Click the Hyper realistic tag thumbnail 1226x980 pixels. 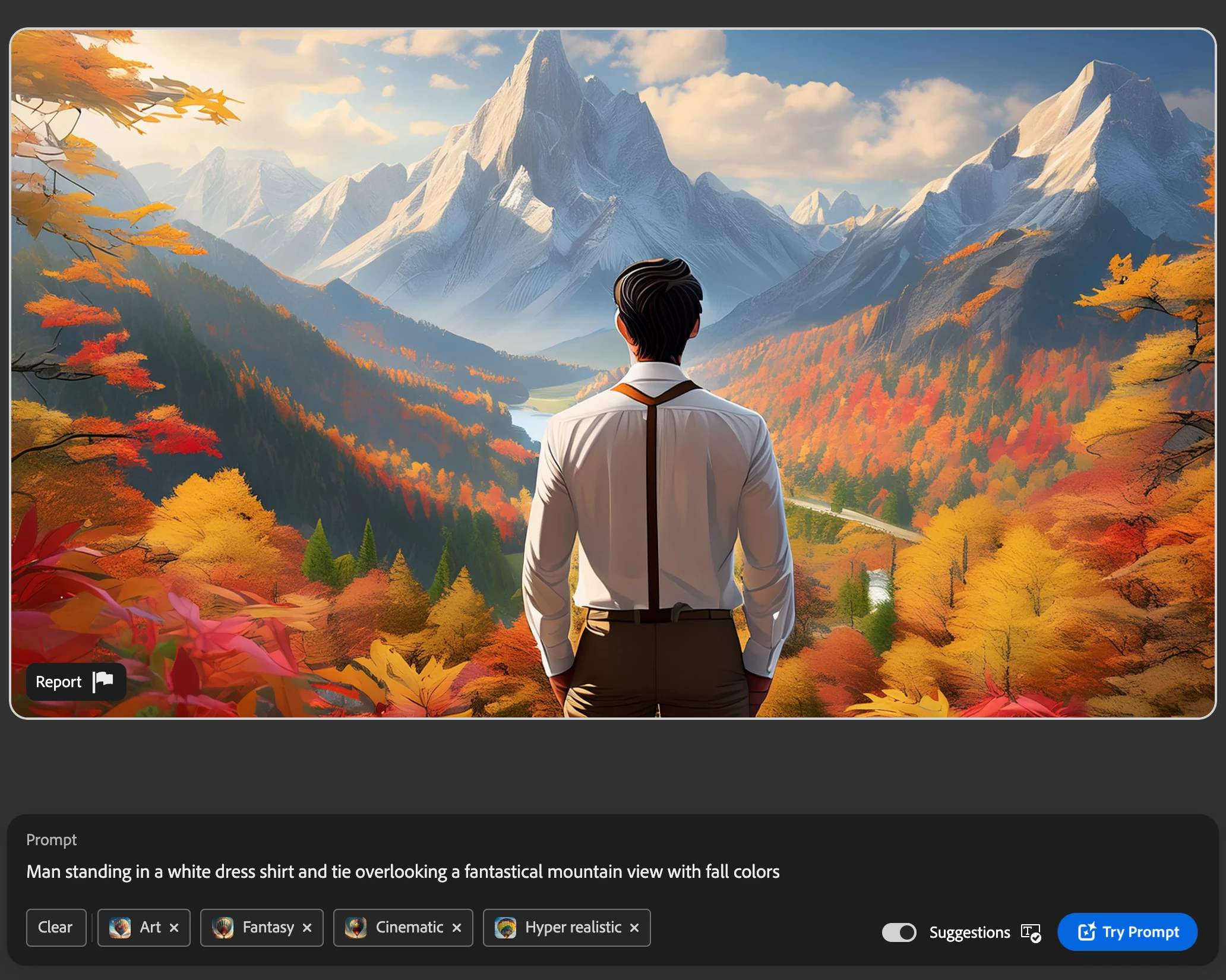pyautogui.click(x=505, y=927)
